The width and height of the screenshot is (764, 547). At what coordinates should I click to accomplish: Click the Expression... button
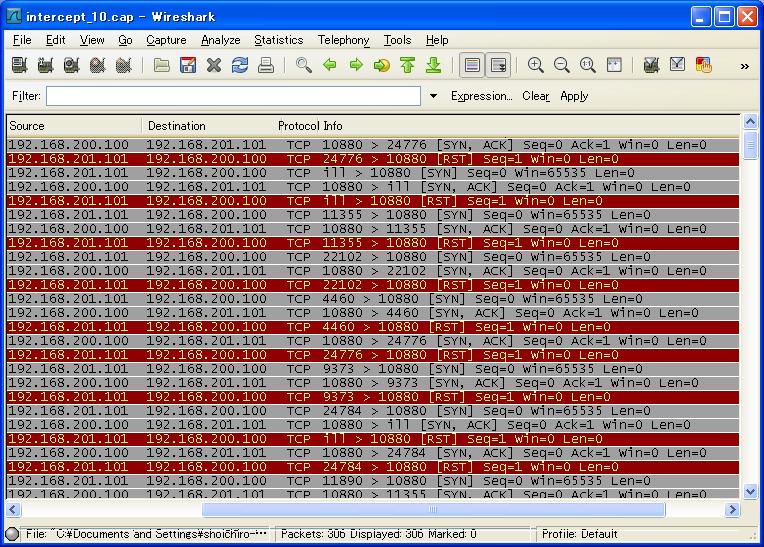(481, 96)
